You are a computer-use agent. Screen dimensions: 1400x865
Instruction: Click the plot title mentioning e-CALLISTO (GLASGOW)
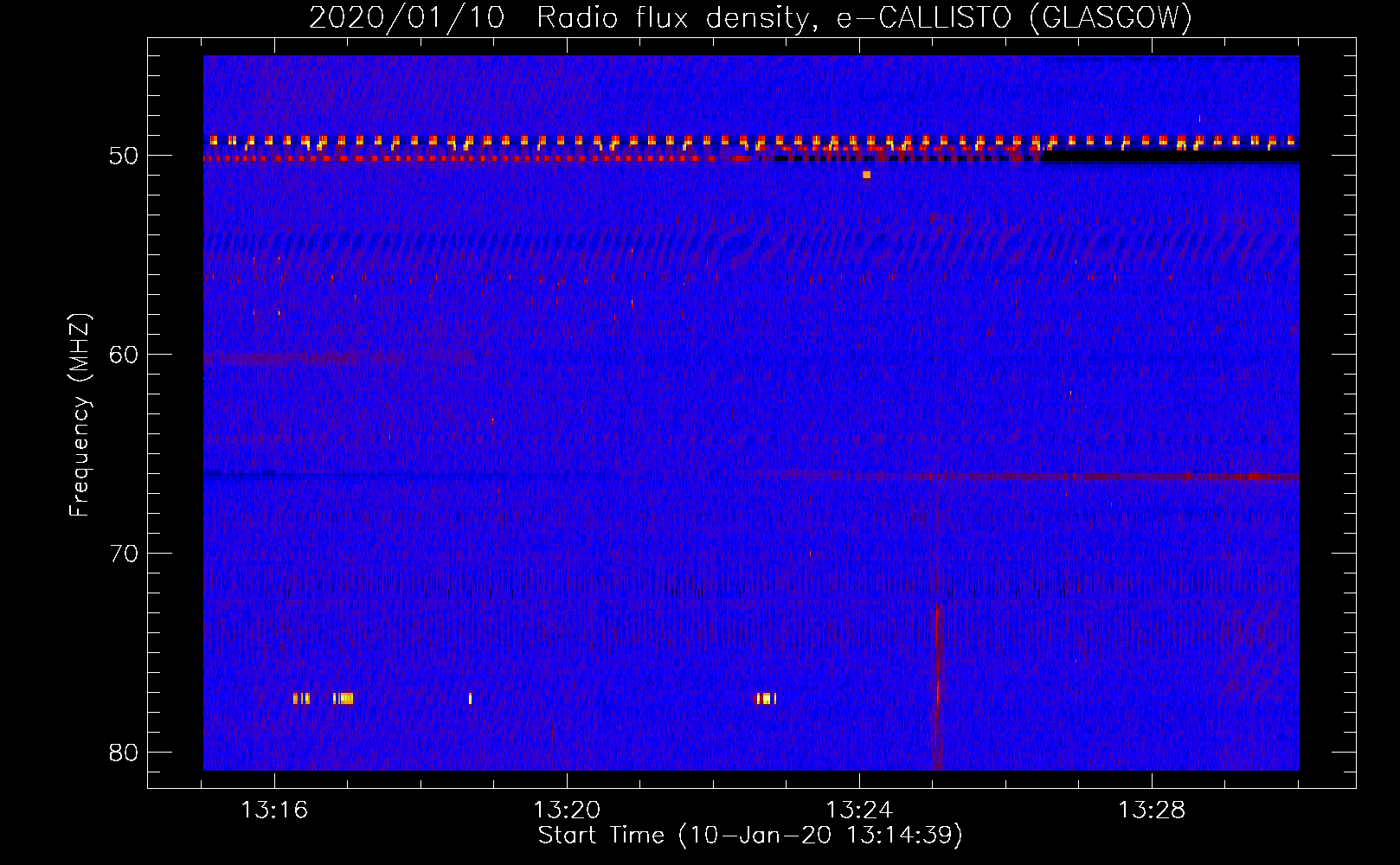(750, 17)
